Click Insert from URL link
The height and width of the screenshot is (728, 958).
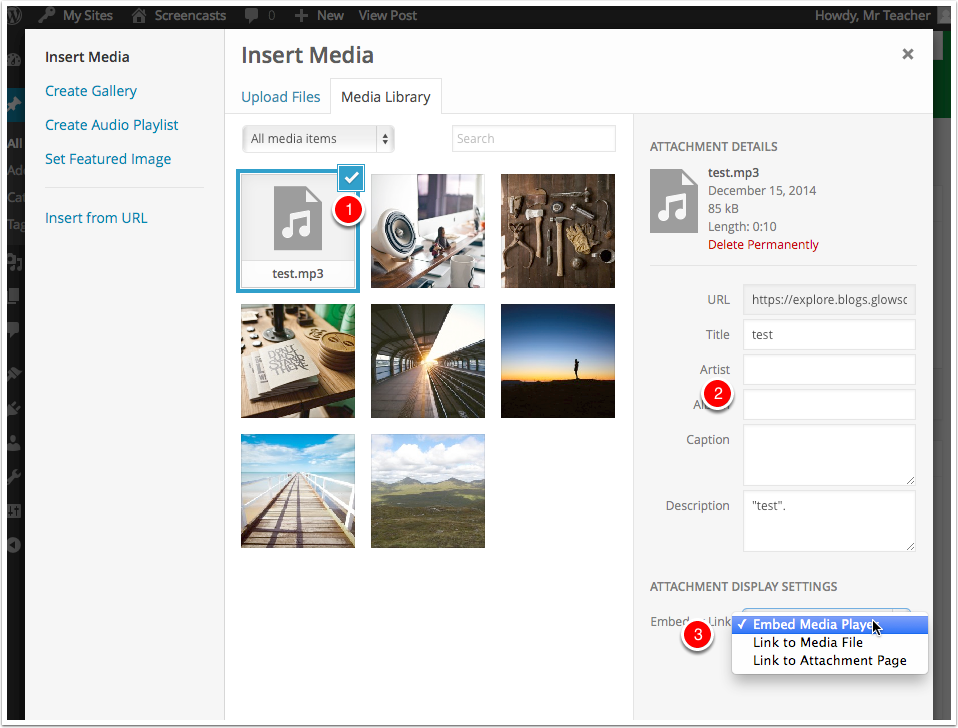point(96,218)
